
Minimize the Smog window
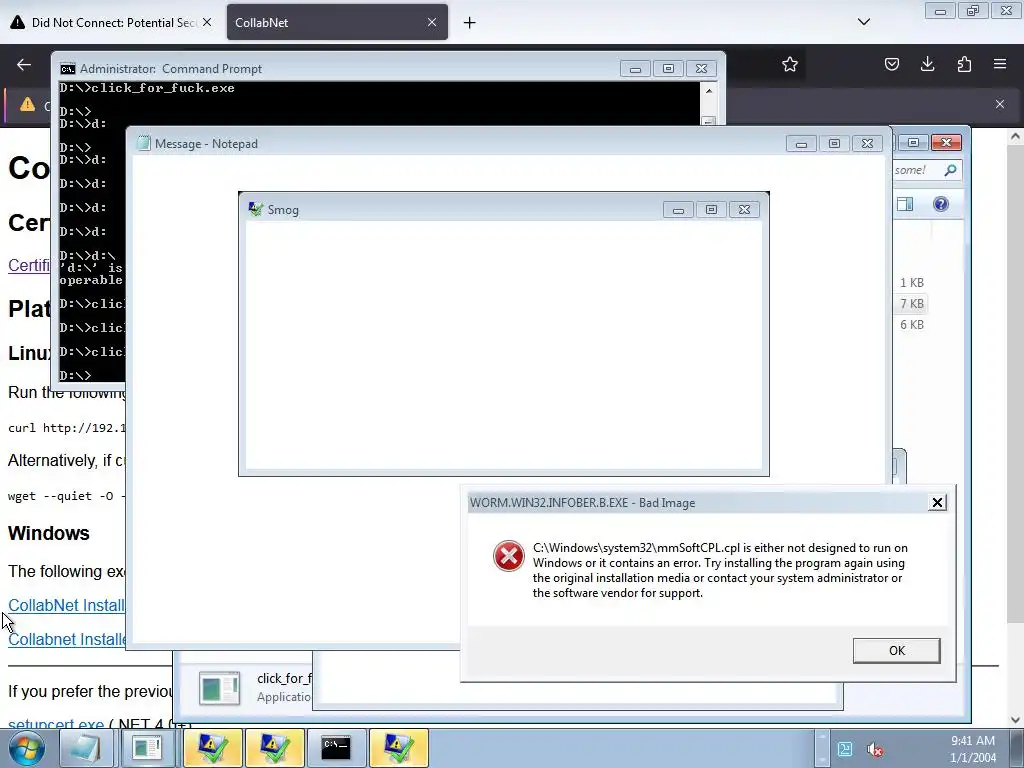pos(678,210)
